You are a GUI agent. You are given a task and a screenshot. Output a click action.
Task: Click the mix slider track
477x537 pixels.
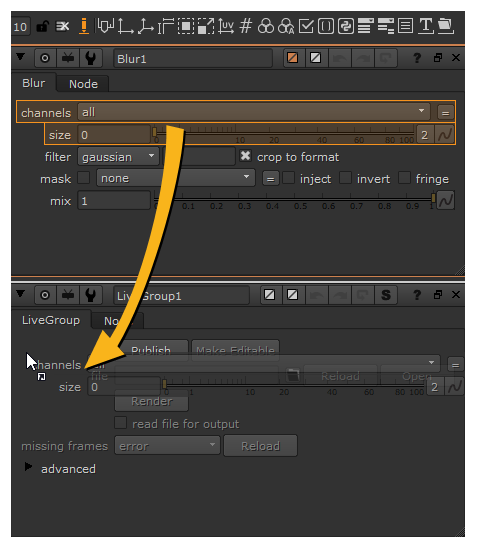[x=294, y=199]
